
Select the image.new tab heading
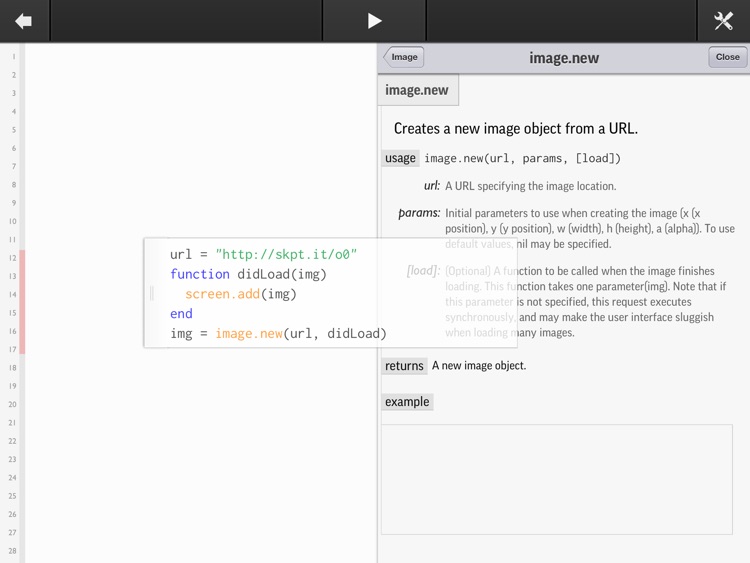[417, 90]
